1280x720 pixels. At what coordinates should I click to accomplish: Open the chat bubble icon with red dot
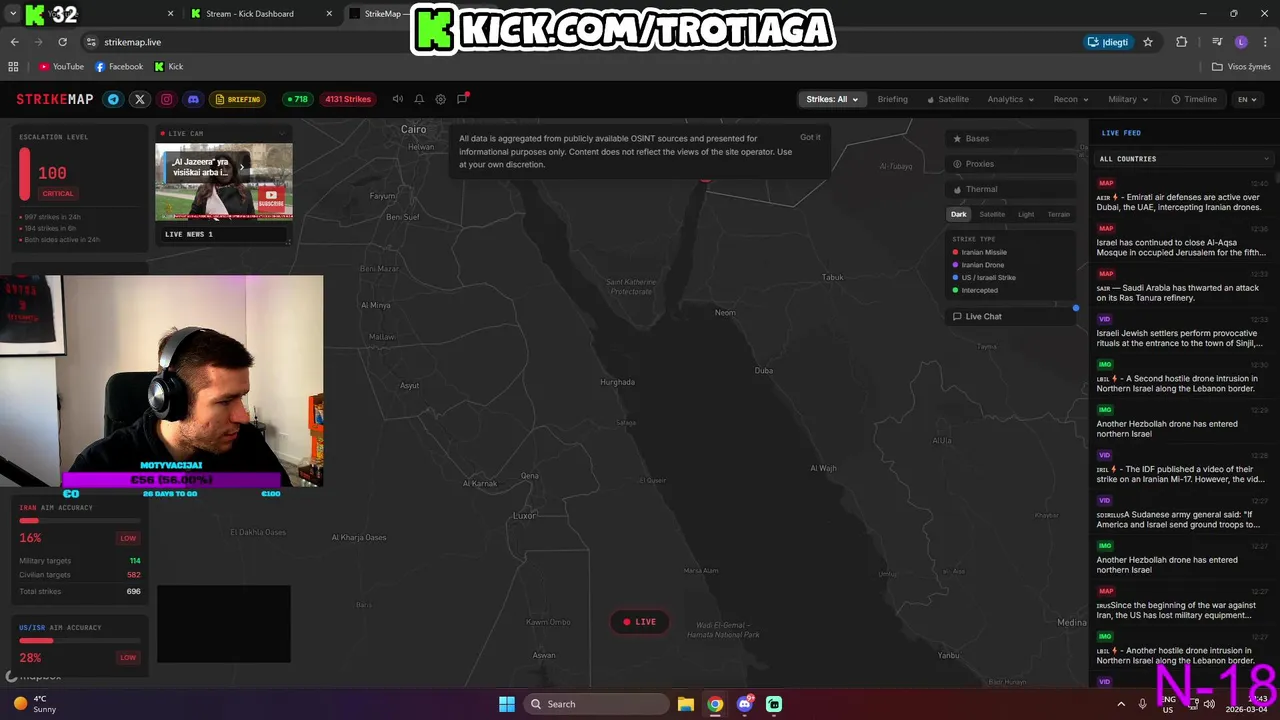click(462, 99)
